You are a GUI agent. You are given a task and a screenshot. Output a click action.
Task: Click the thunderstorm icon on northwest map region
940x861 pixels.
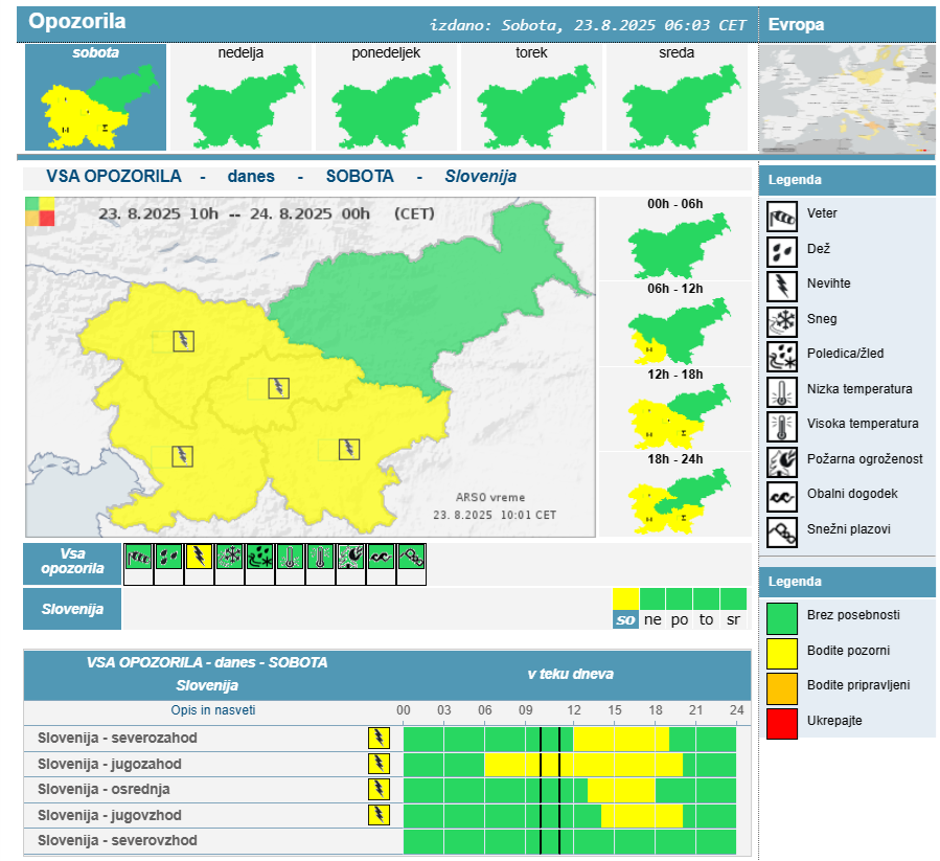184,341
